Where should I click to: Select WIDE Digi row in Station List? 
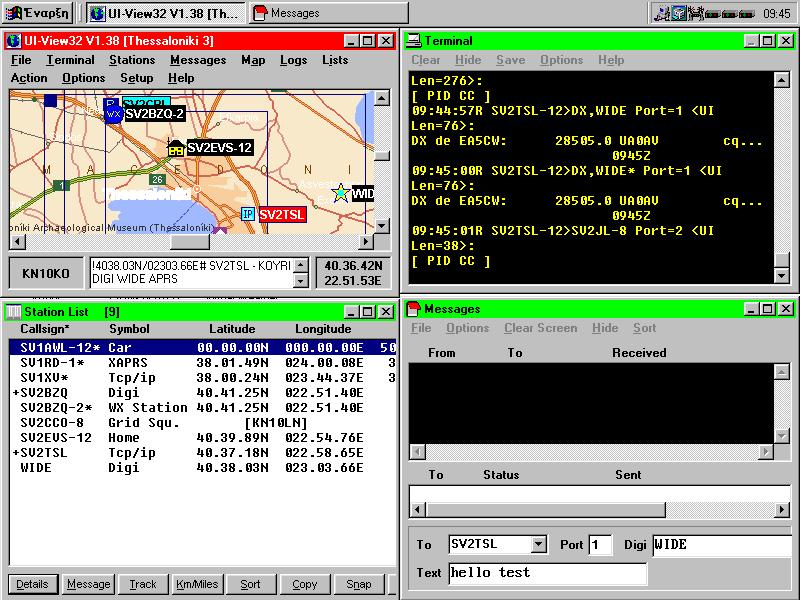203,467
